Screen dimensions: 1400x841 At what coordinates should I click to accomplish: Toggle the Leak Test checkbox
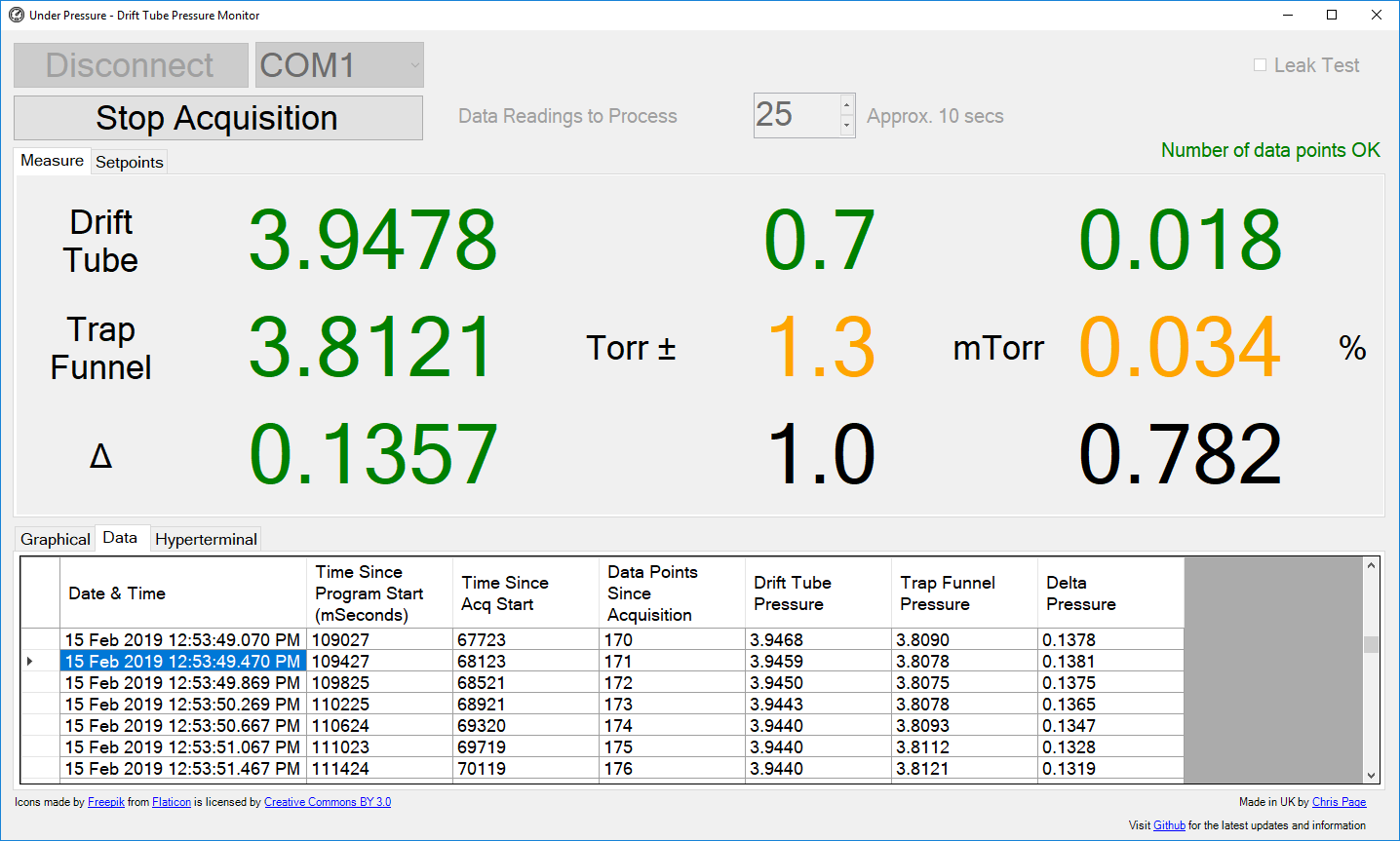pos(1260,65)
